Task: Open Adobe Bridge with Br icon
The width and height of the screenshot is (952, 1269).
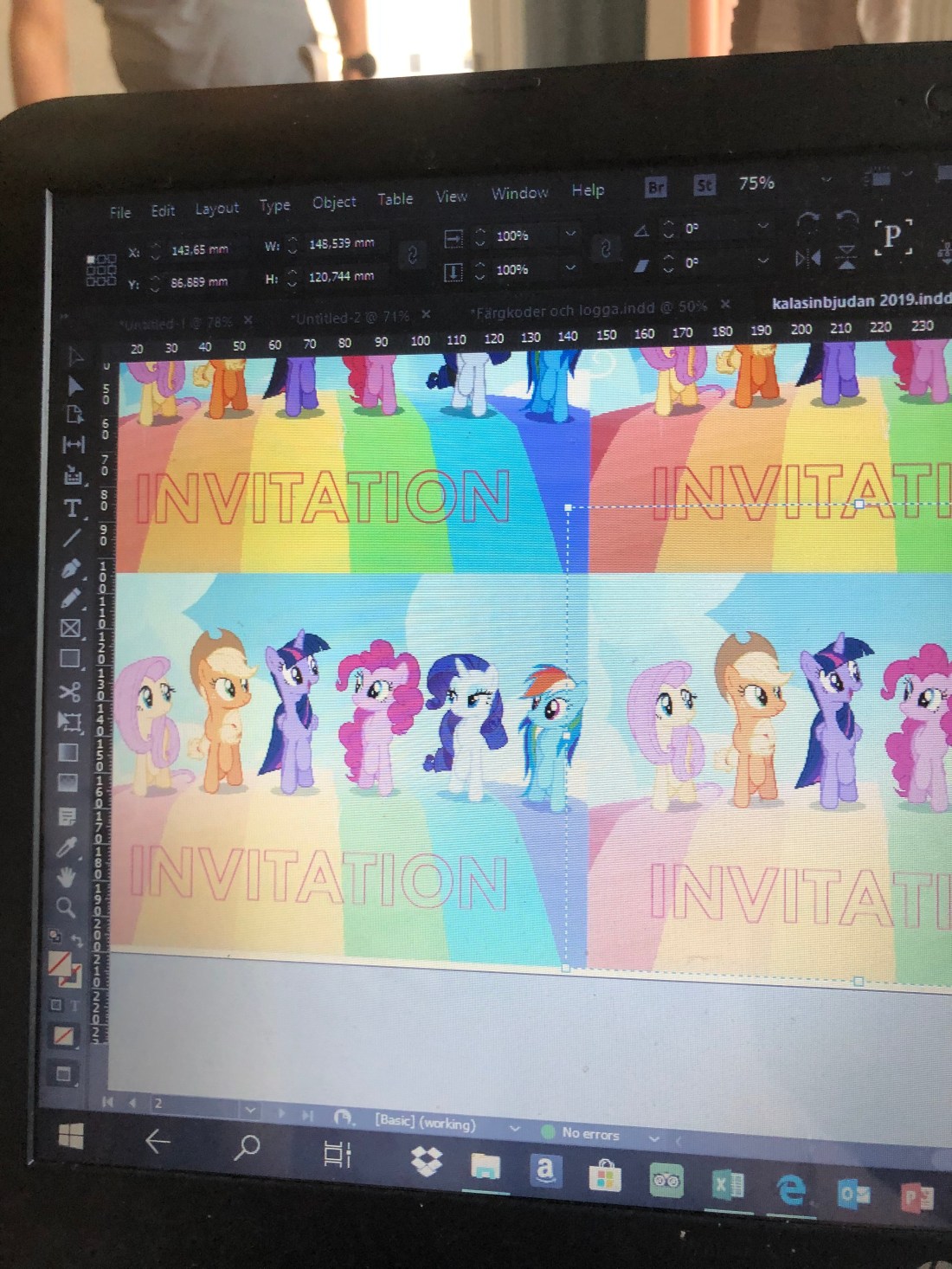Action: [x=656, y=187]
